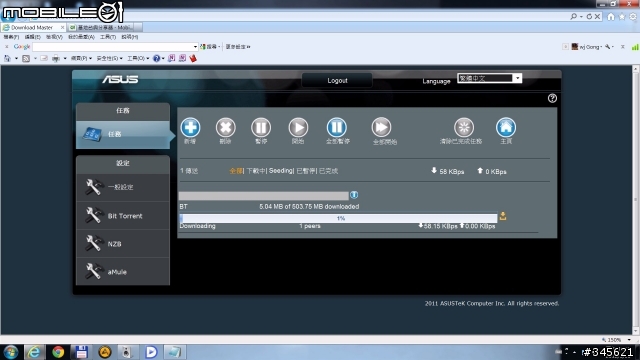Open the Language dropdown
Image resolution: width=640 pixels, height=360 pixels.
pyautogui.click(x=489, y=78)
